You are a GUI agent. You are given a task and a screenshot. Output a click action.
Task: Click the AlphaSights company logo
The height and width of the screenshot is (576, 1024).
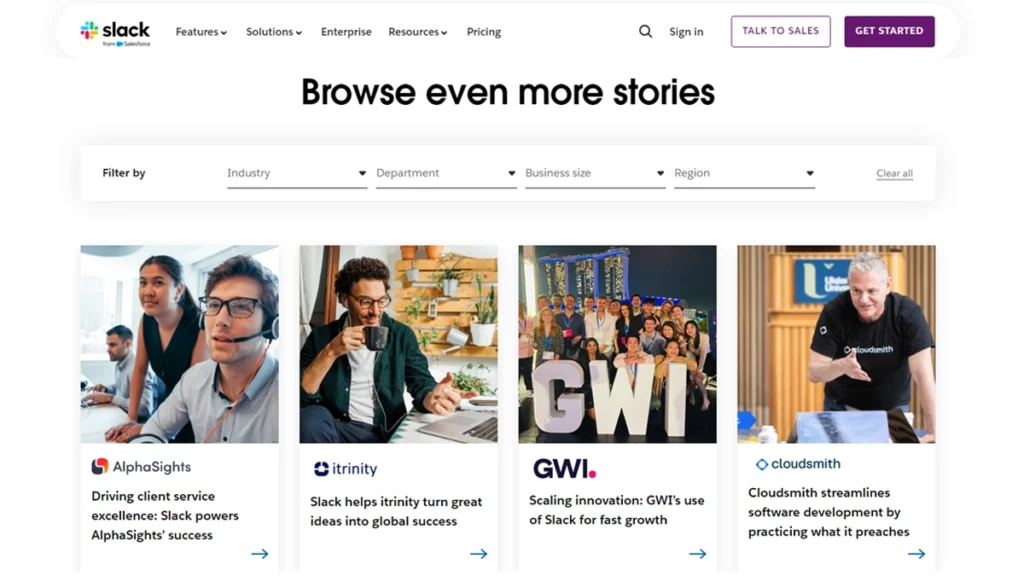point(141,466)
